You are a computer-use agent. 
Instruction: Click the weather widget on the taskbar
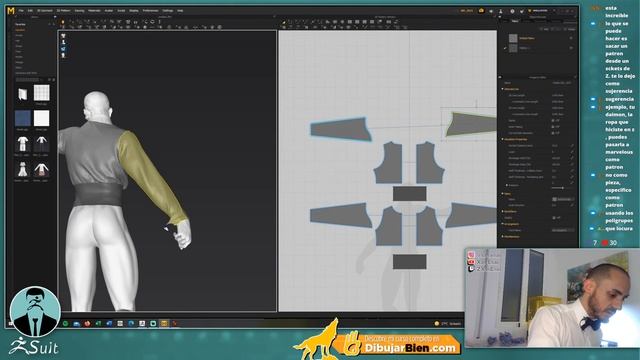(448, 324)
